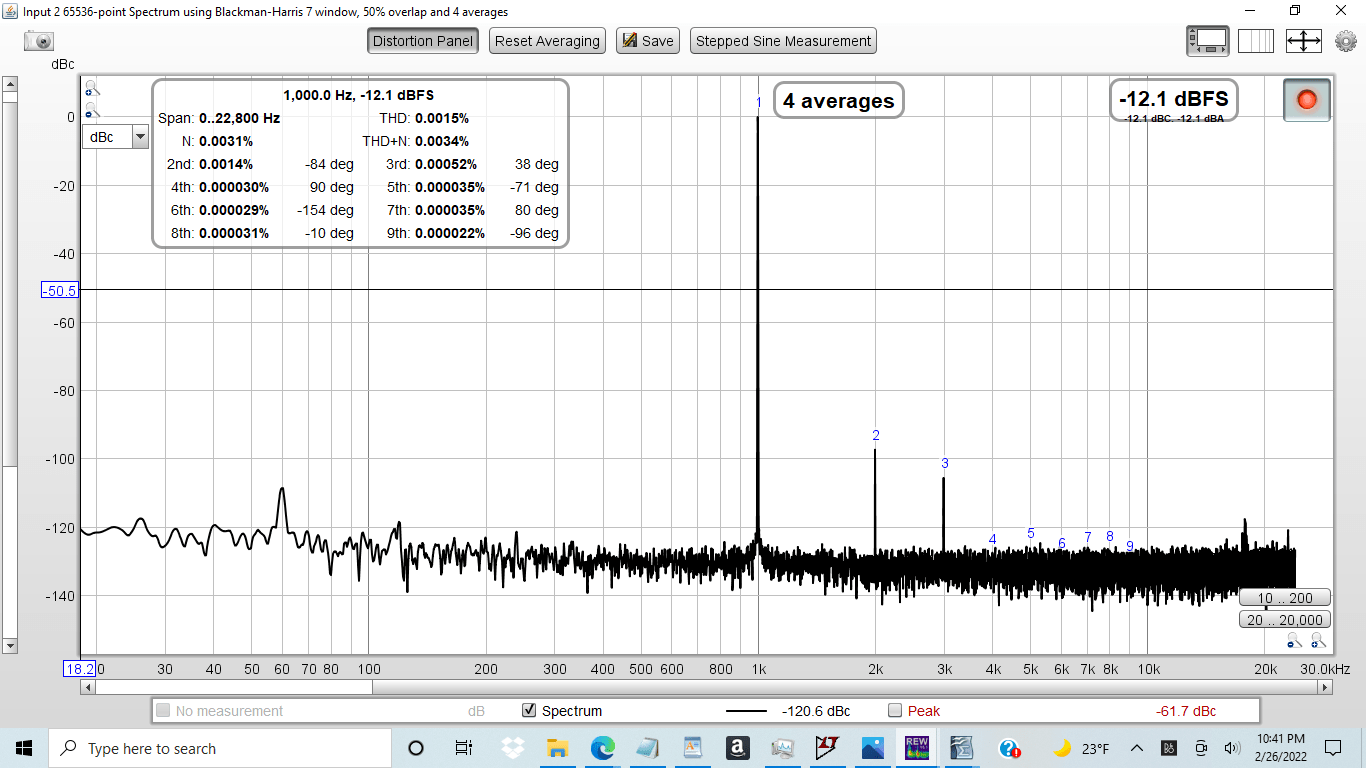Image resolution: width=1366 pixels, height=768 pixels.
Task: Switch to the REW taskbar icon
Action: tap(917, 748)
